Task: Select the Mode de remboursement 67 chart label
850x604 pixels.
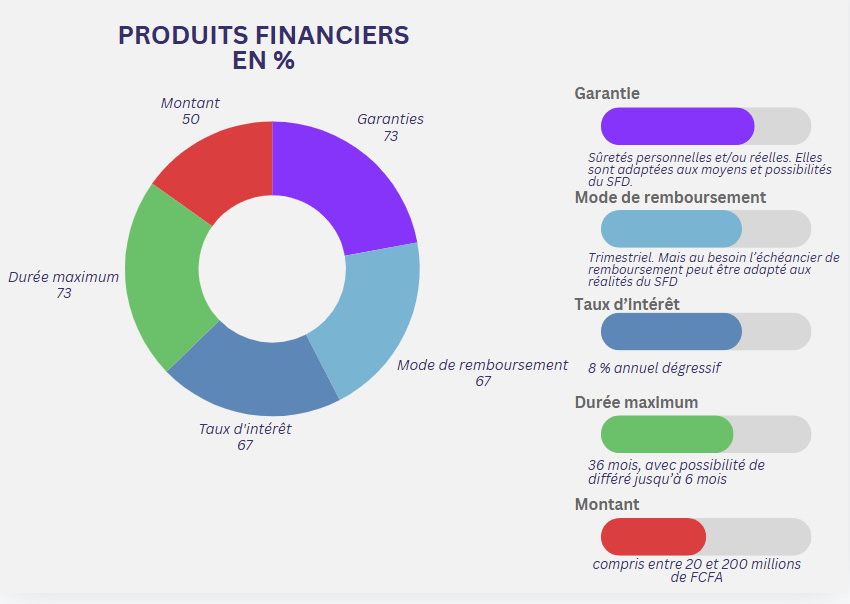Action: point(483,373)
